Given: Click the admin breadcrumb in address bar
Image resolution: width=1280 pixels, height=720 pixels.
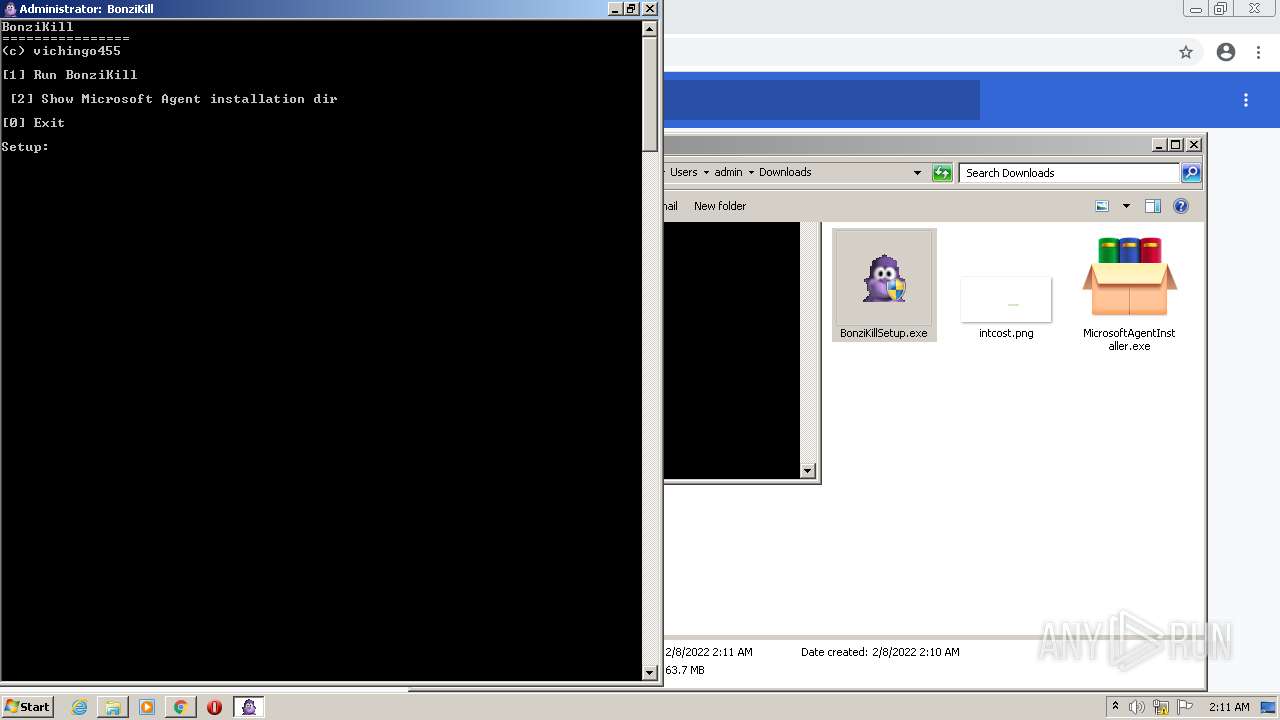Looking at the screenshot, I should tap(728, 172).
